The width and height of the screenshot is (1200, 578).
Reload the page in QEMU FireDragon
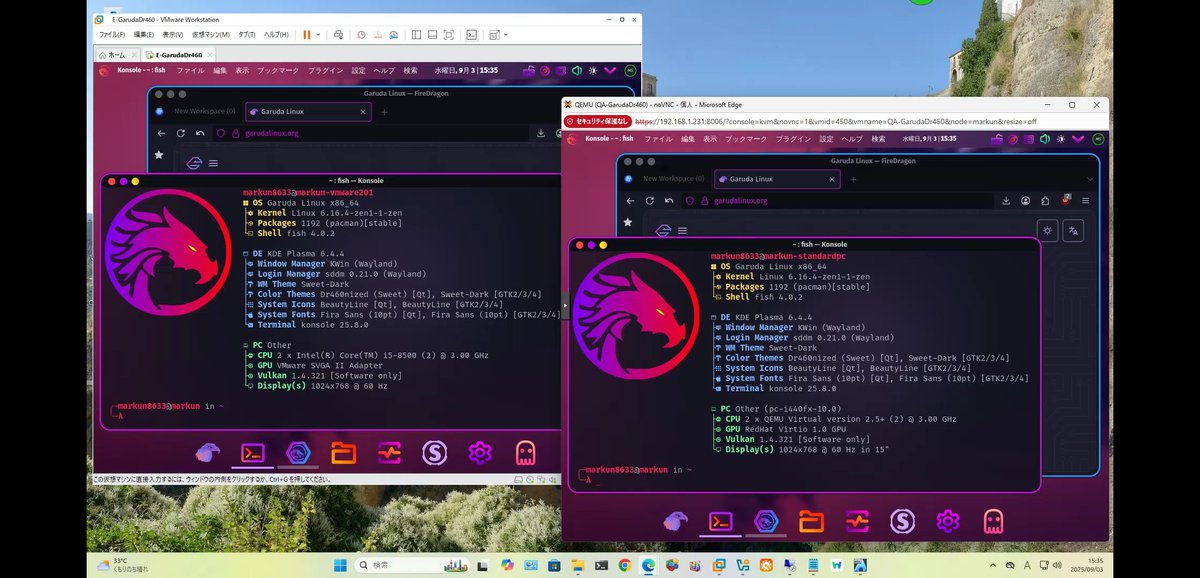pyautogui.click(x=650, y=200)
